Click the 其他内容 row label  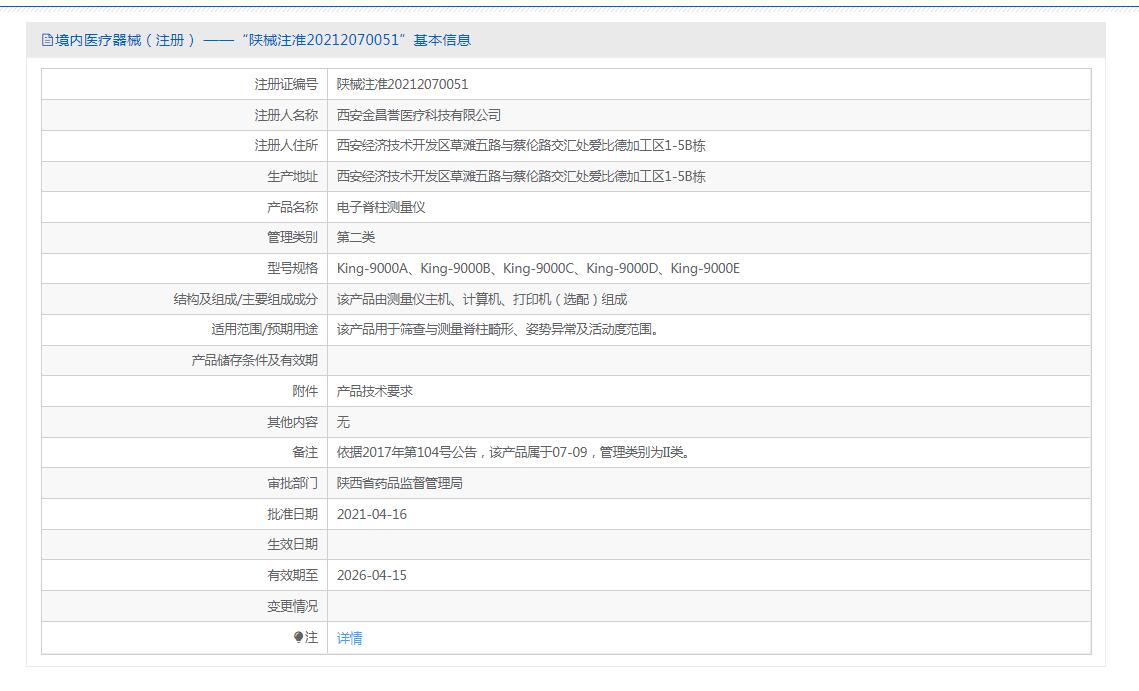point(293,422)
